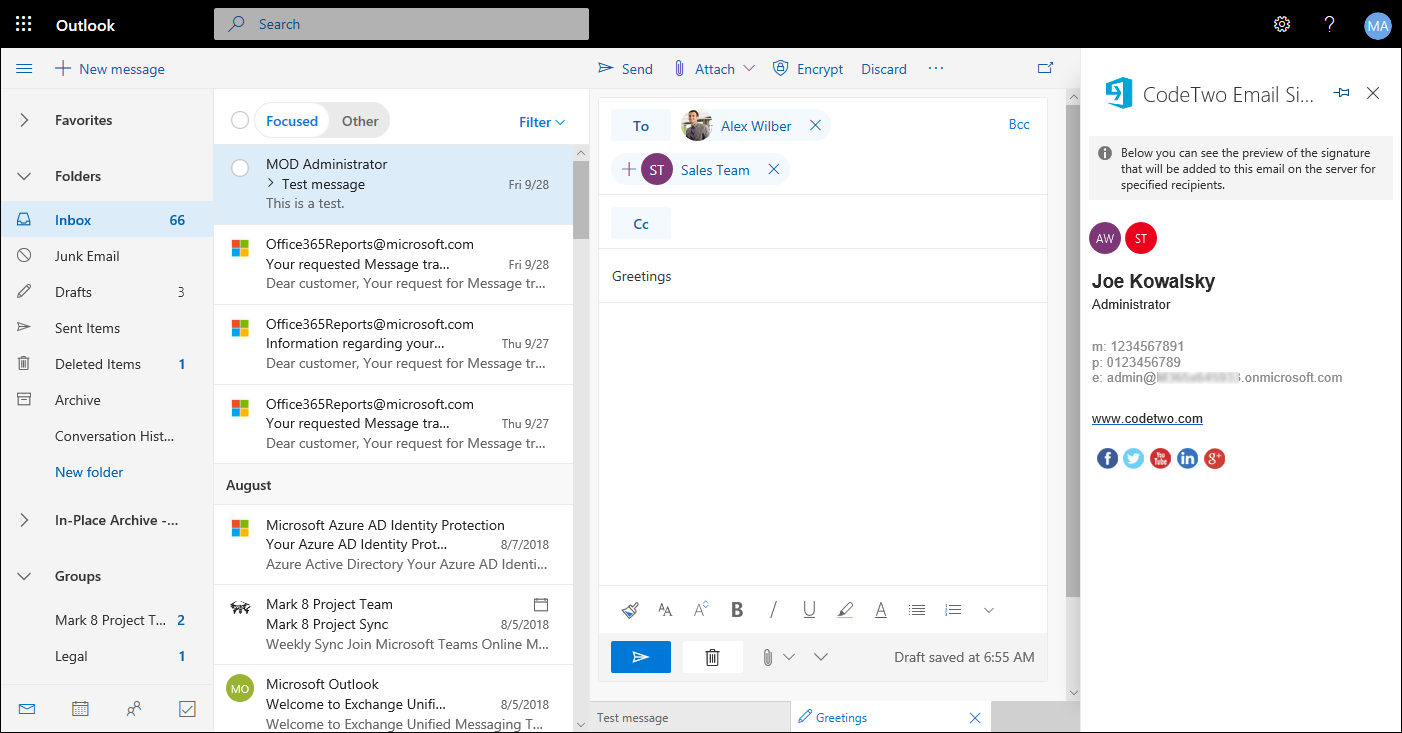Click the paperclip attach icon at bottom

767,657
